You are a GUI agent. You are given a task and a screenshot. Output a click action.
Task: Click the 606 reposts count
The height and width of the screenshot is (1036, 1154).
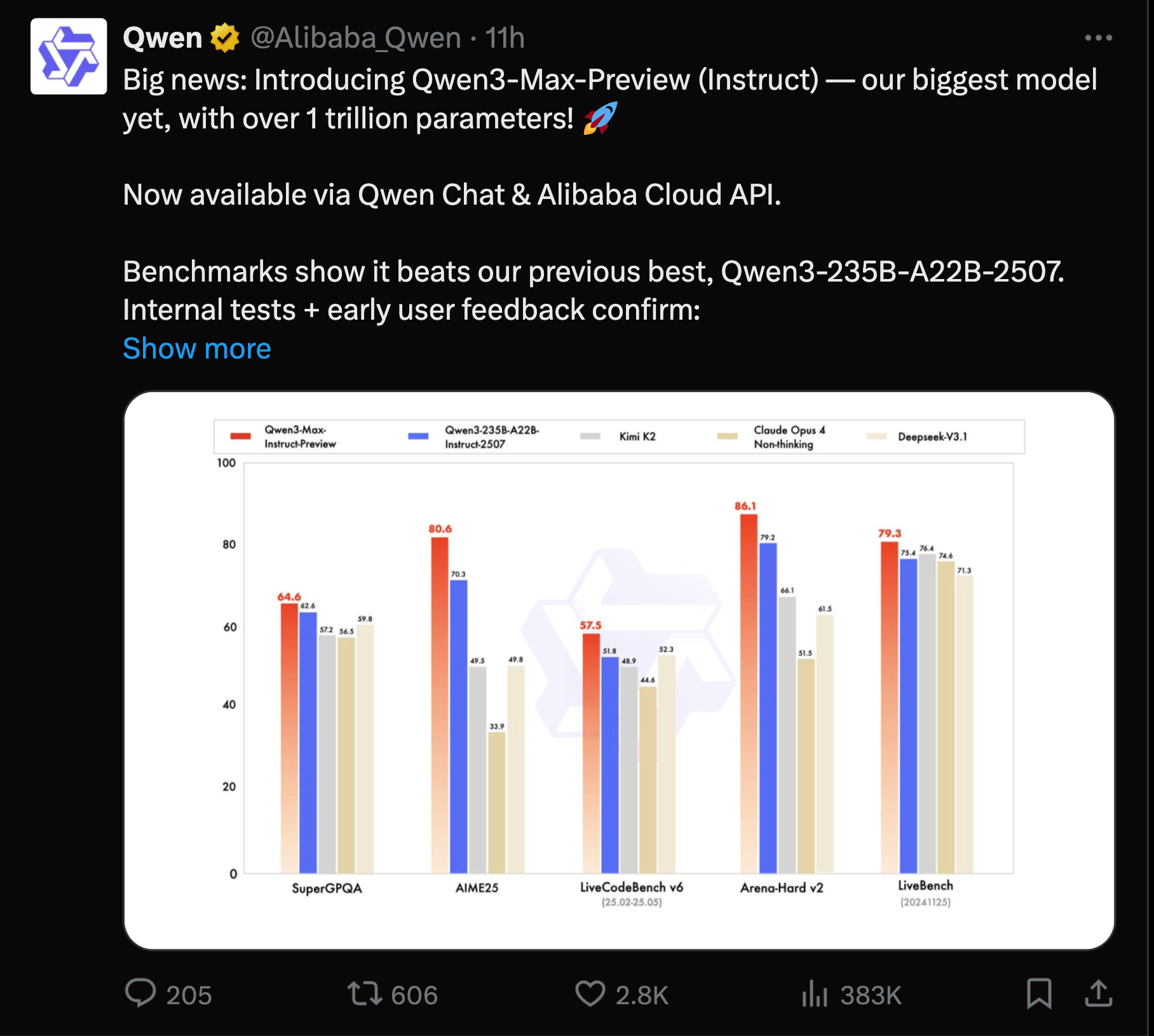414,995
